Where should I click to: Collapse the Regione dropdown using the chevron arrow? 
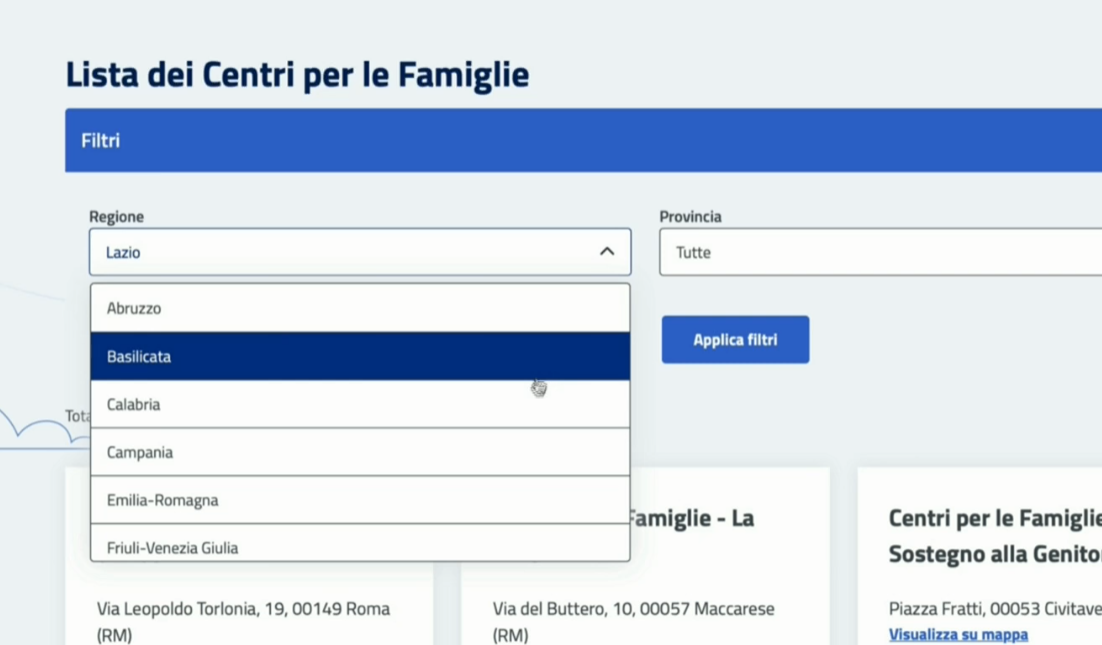point(607,252)
